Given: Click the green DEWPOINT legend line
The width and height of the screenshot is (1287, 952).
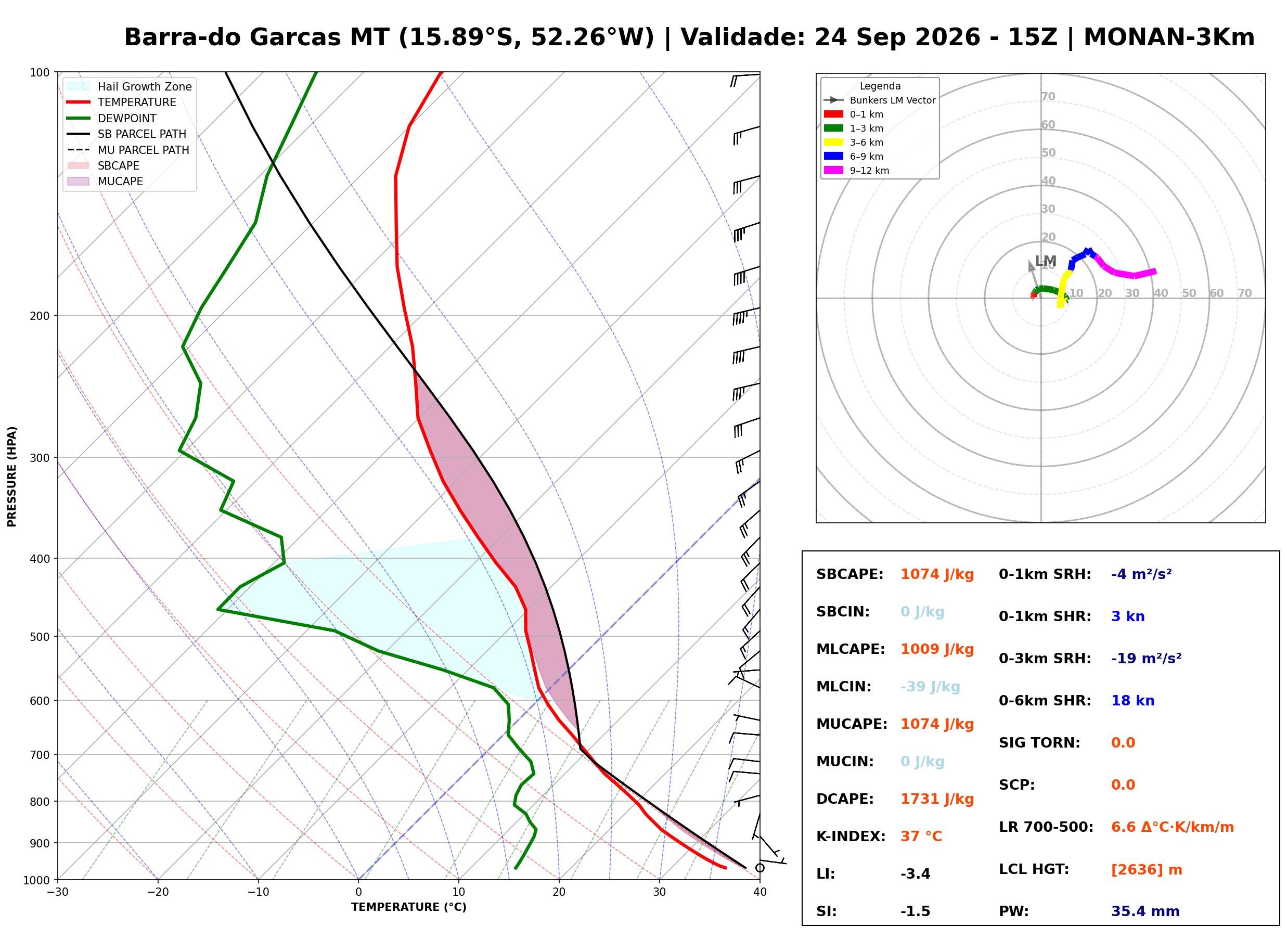Looking at the screenshot, I should (x=79, y=118).
